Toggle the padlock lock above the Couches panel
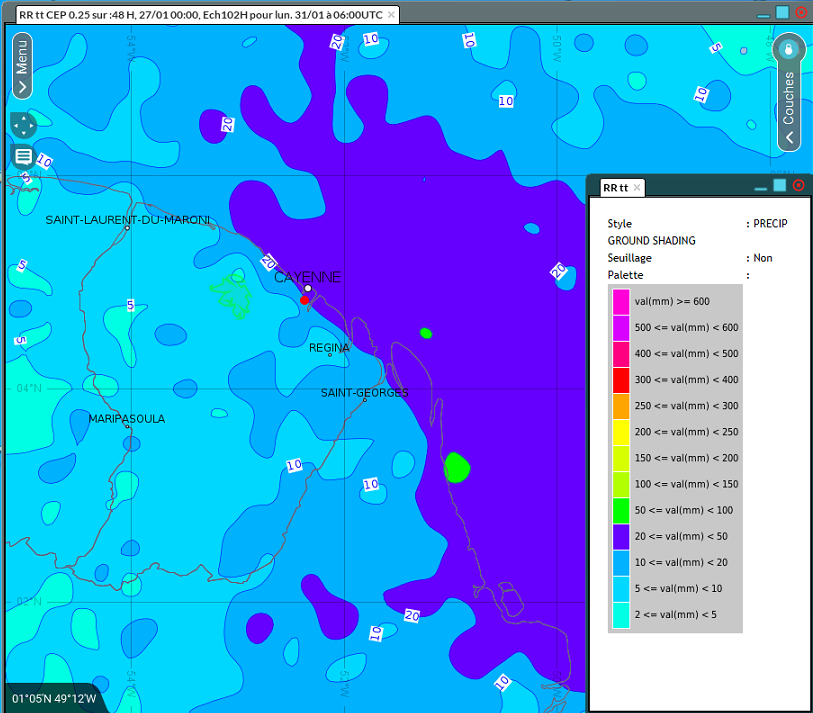Viewport: 813px width, 713px height. 788,48
